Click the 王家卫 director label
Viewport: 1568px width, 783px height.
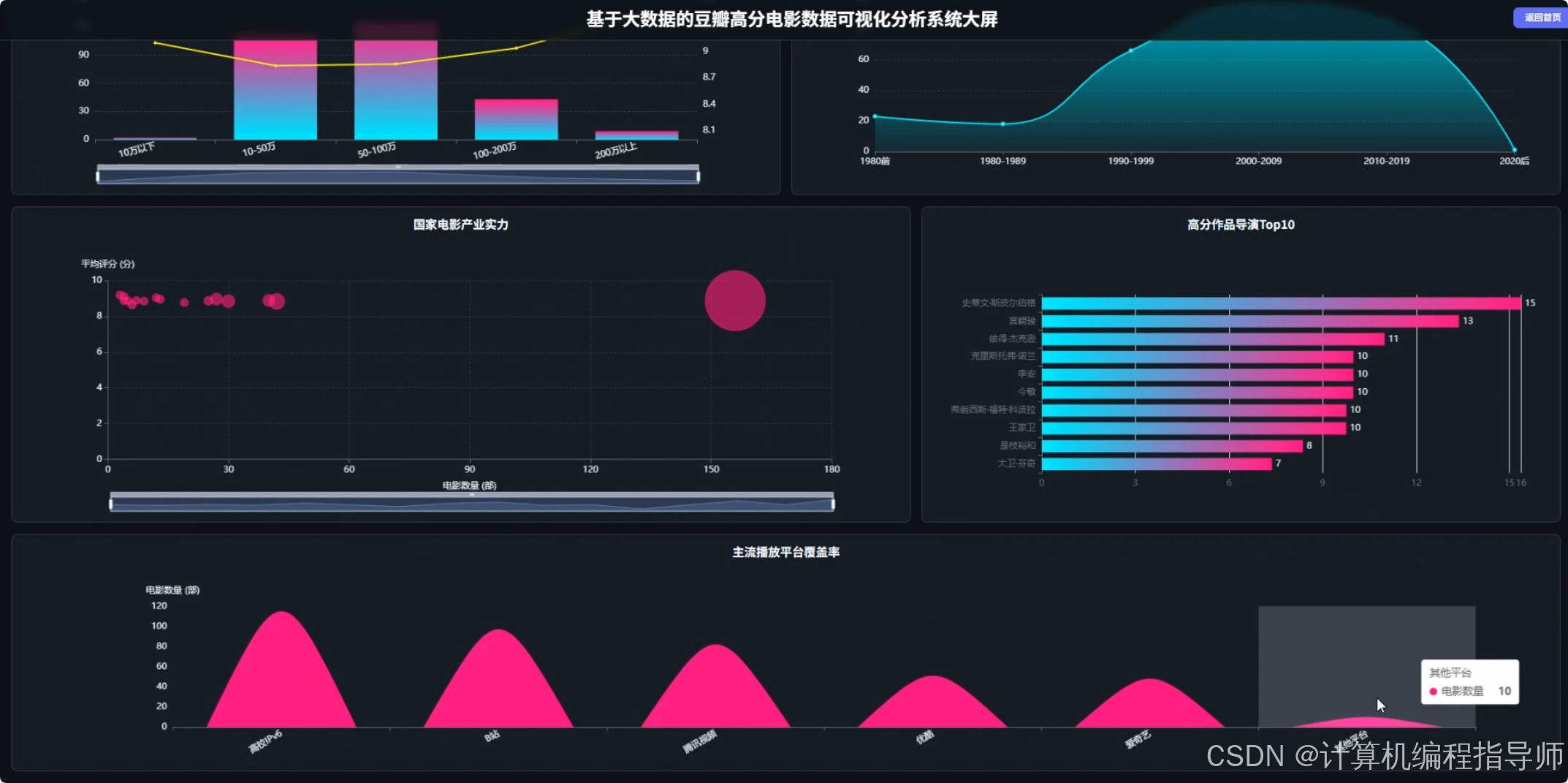1021,428
